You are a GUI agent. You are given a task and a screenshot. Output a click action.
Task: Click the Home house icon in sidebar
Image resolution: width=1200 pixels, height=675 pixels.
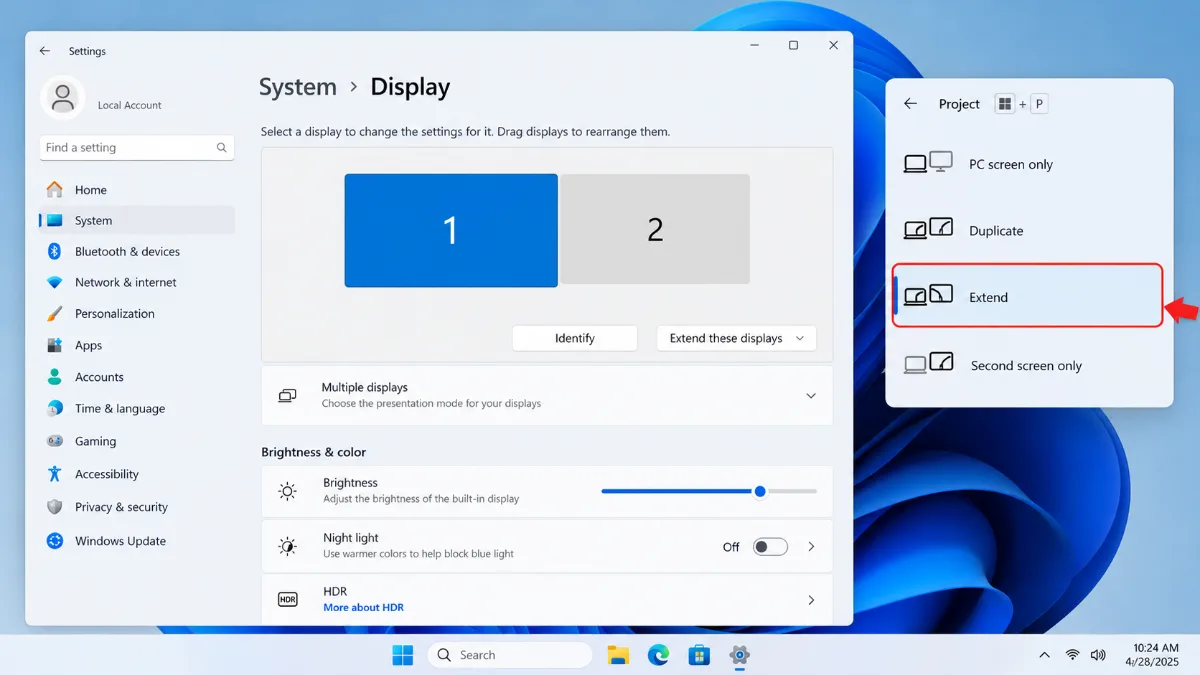[x=55, y=189]
